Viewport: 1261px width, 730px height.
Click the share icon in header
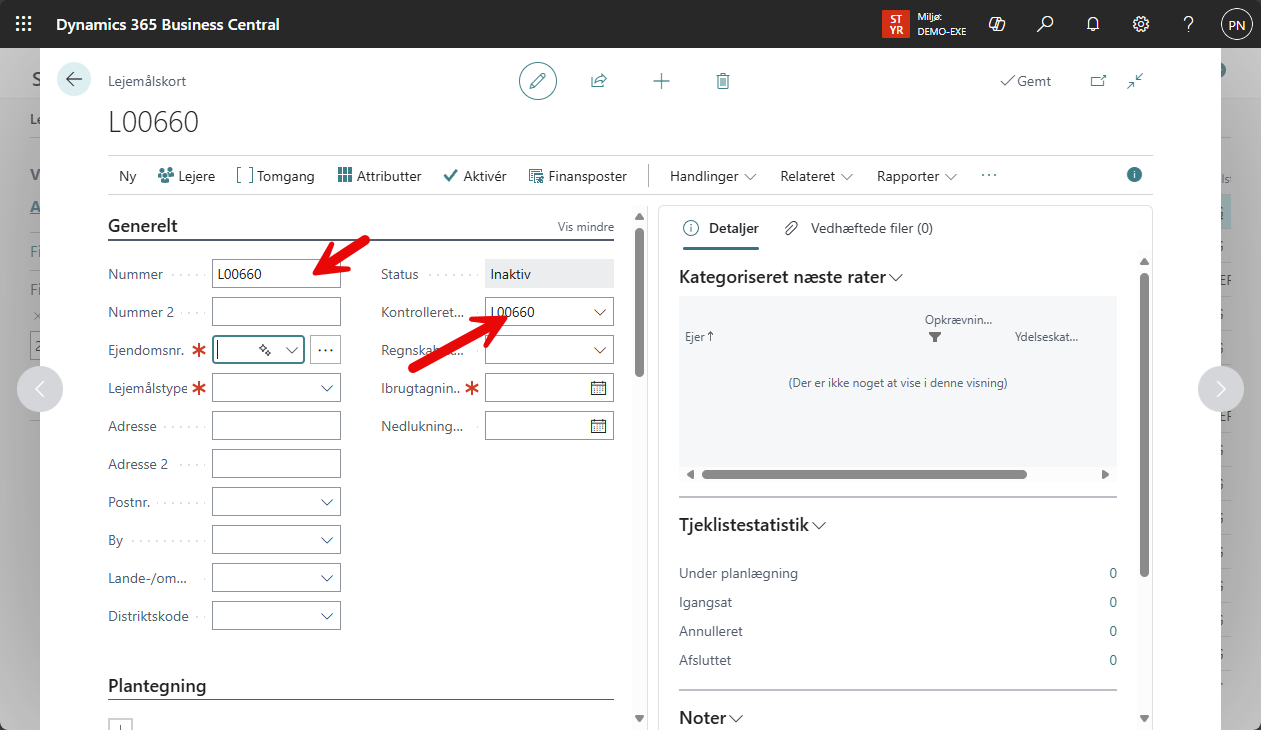tap(599, 81)
